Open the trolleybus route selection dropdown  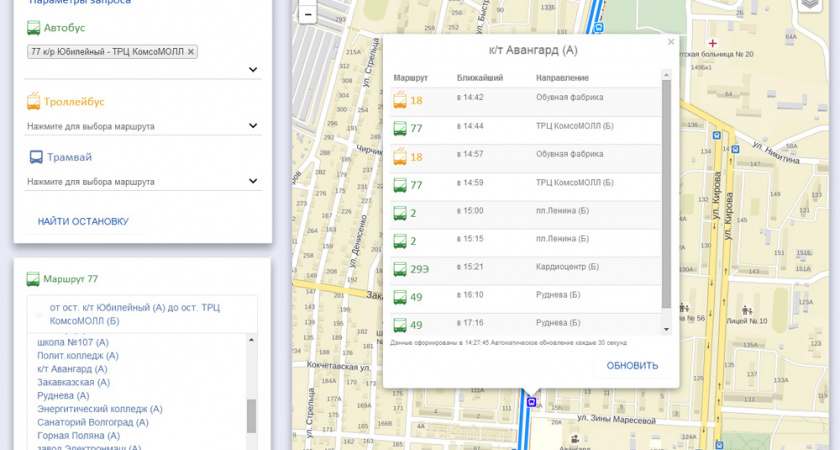click(x=253, y=127)
